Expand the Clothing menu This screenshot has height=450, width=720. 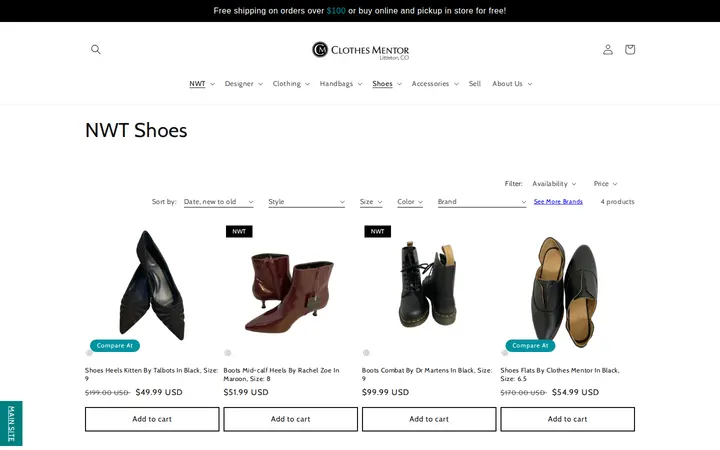pyautogui.click(x=291, y=84)
